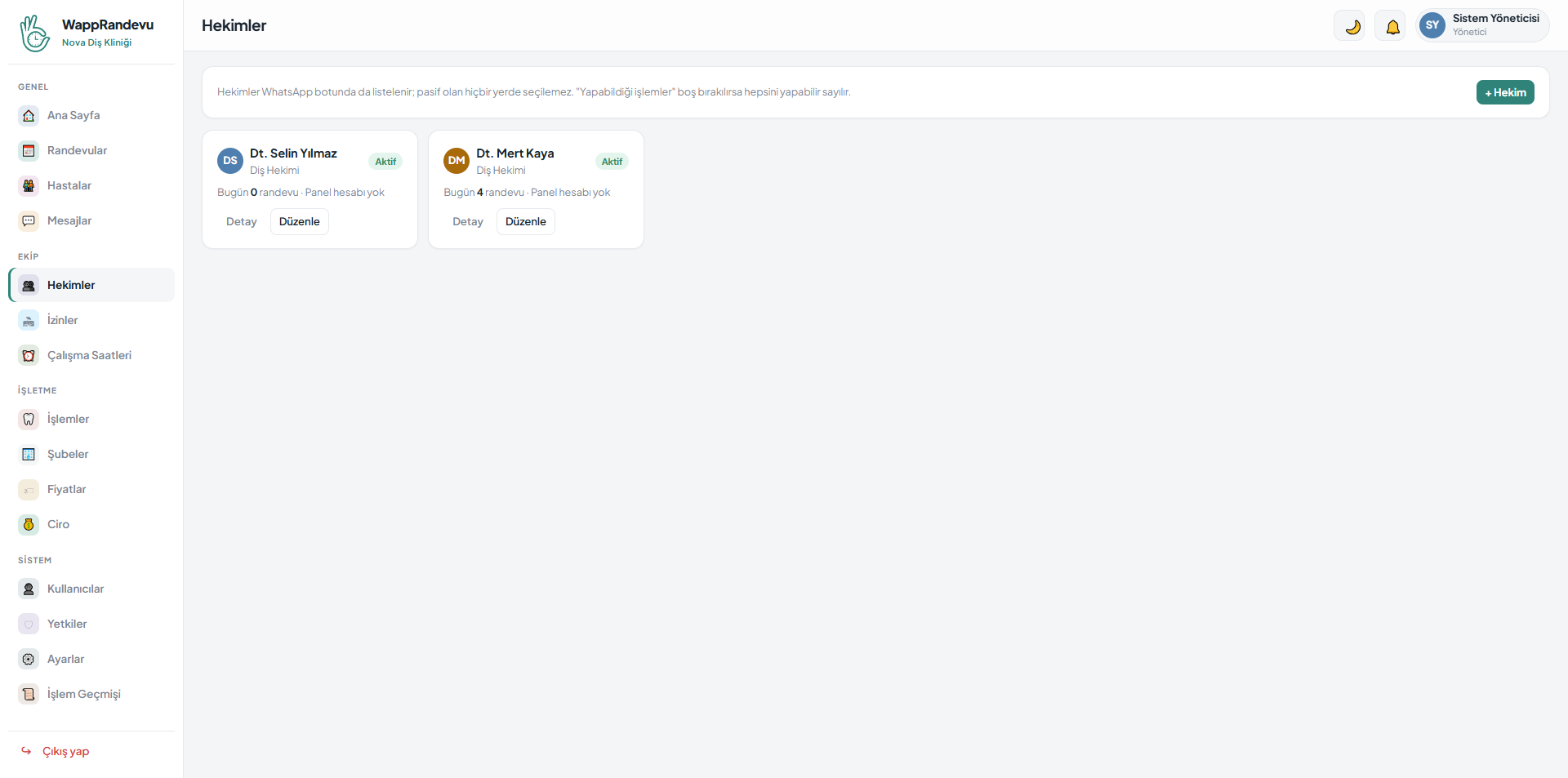Click Aktif badge on Mert Kaya card
Image resolution: width=1568 pixels, height=778 pixels.
pyautogui.click(x=612, y=162)
